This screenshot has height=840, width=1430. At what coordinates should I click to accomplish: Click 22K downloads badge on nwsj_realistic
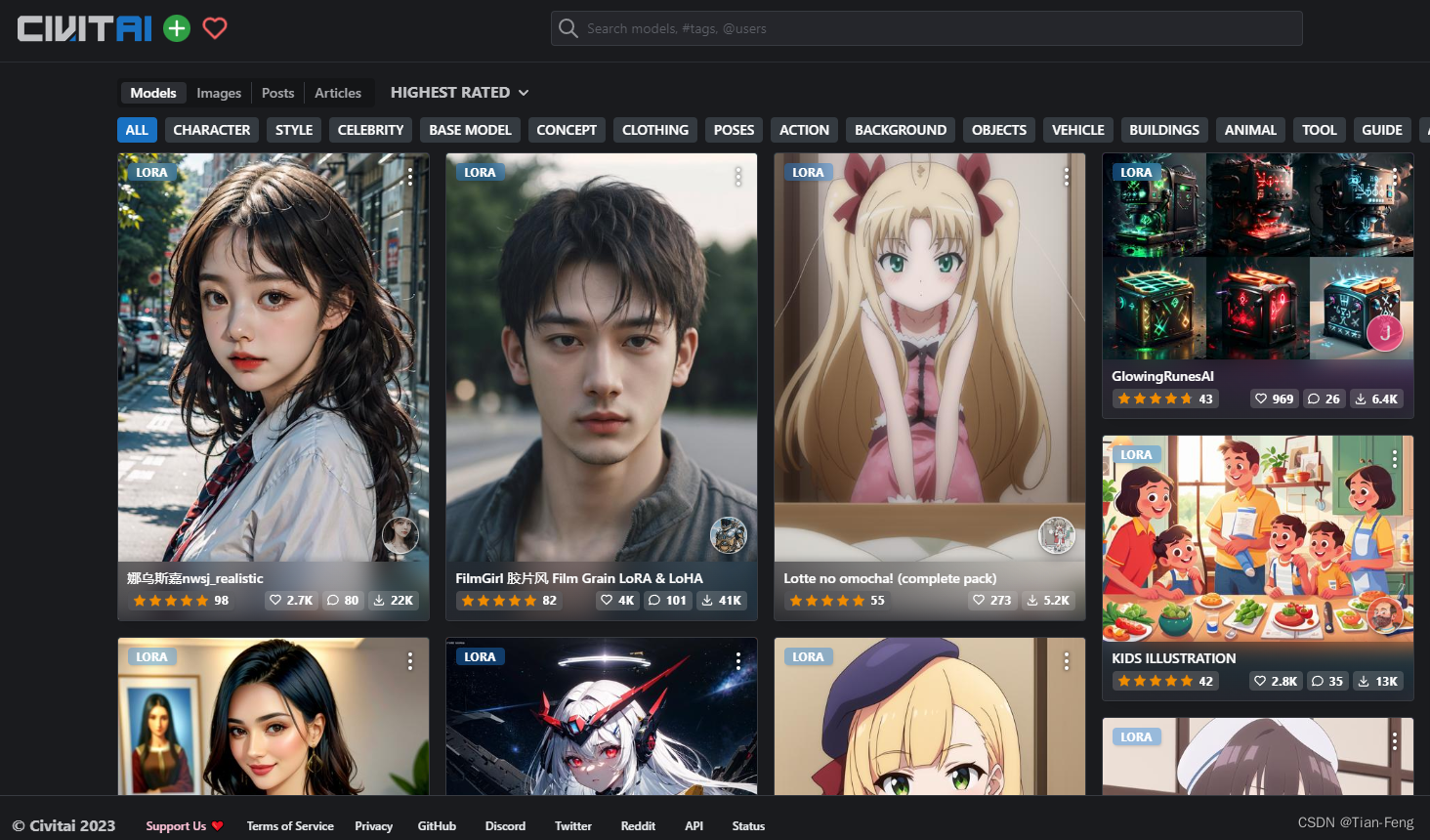click(x=394, y=600)
